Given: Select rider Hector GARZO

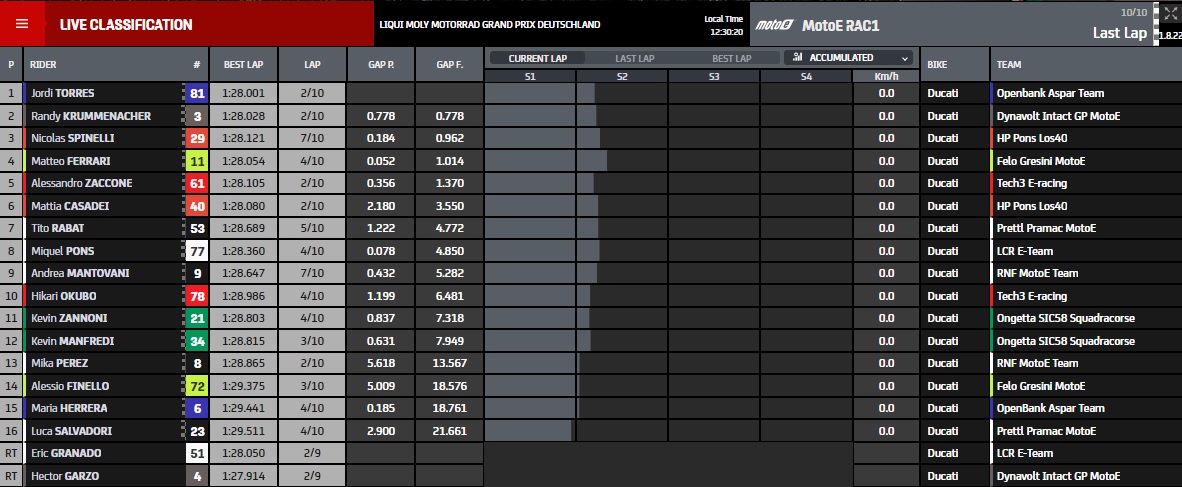Looking at the screenshot, I should [x=65, y=476].
